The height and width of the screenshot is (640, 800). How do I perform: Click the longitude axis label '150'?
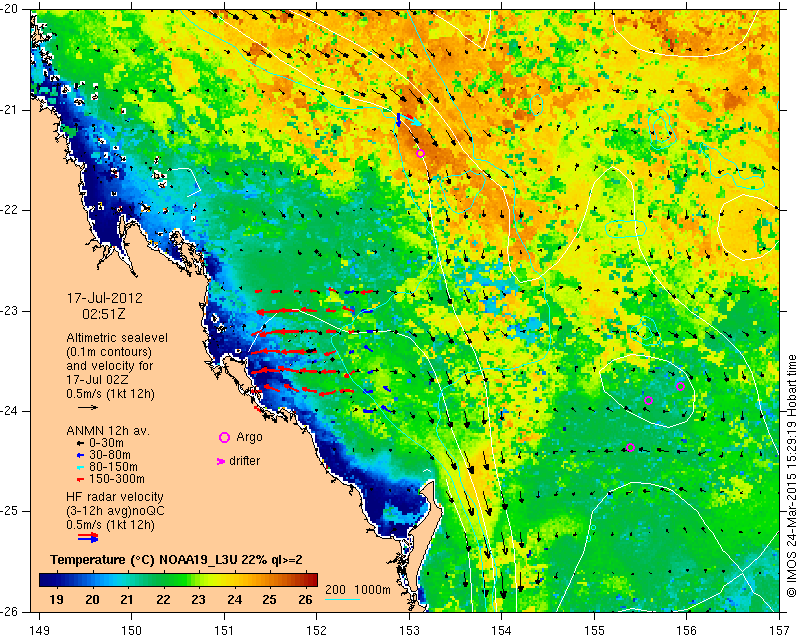pos(132,631)
